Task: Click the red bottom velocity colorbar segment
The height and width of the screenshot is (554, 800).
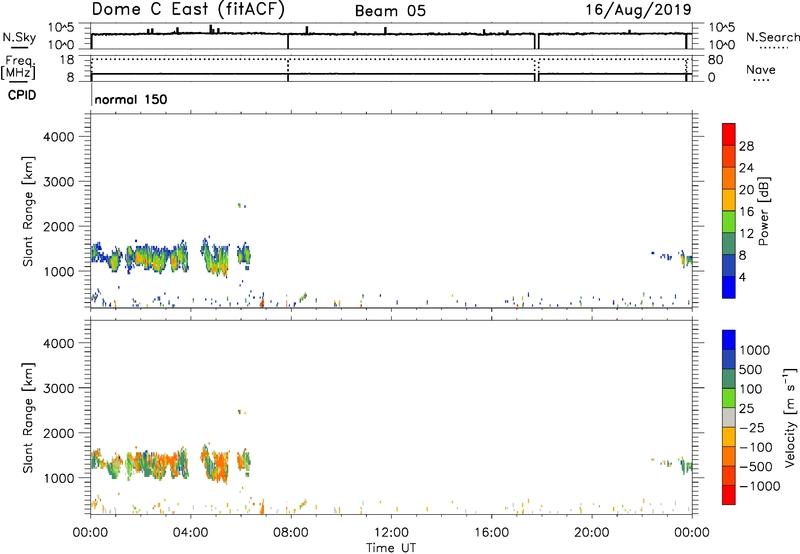Action: 729,495
